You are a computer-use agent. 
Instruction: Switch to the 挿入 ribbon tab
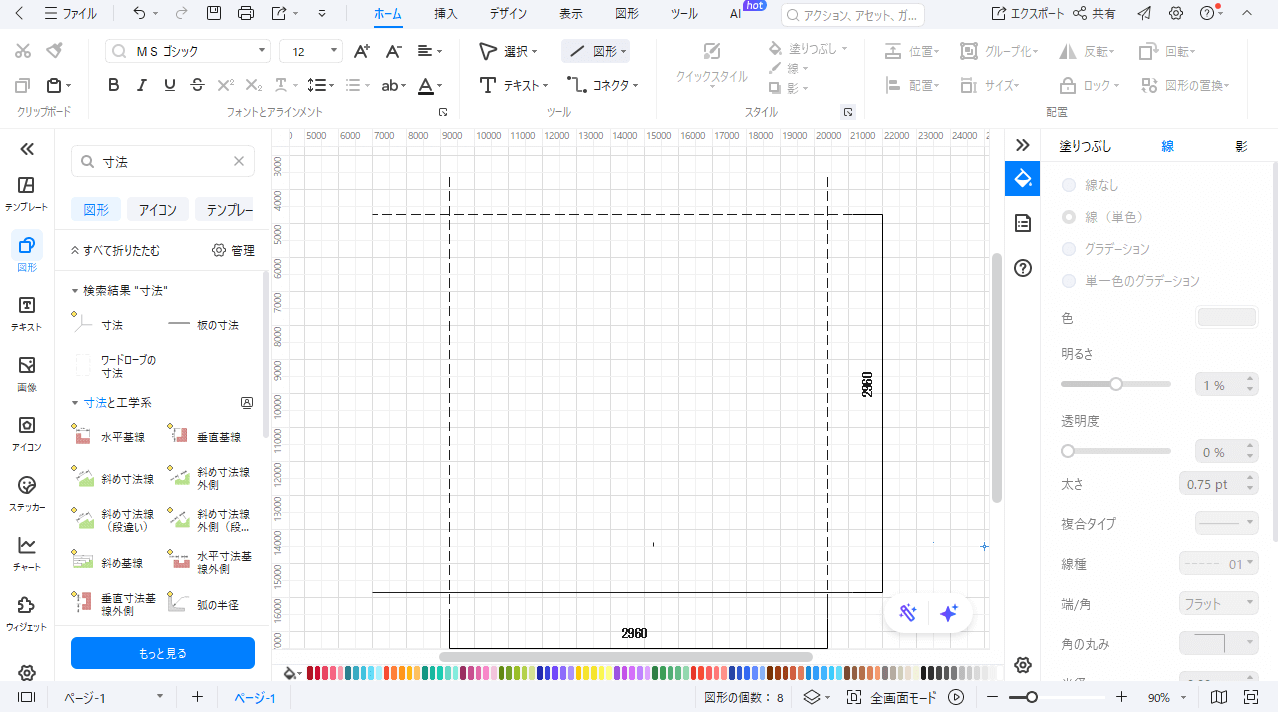pyautogui.click(x=446, y=14)
